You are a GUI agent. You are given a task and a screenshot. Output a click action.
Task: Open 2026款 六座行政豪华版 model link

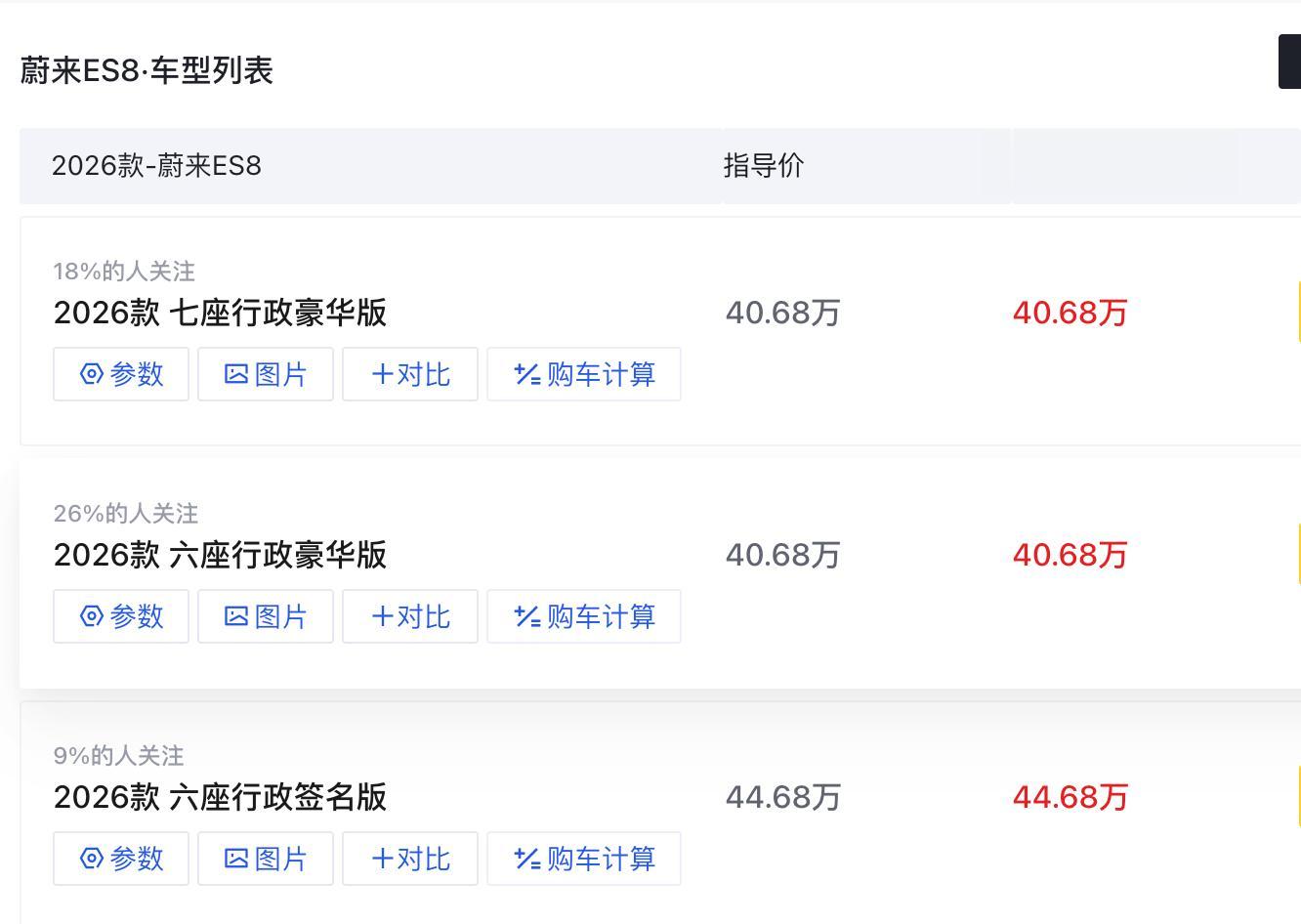point(220,555)
